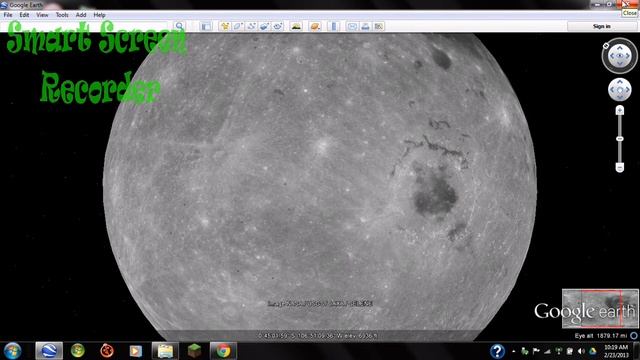Viewport: 640px width, 360px height.
Task: Show historical imagery toolbar icon
Action: 296,26
